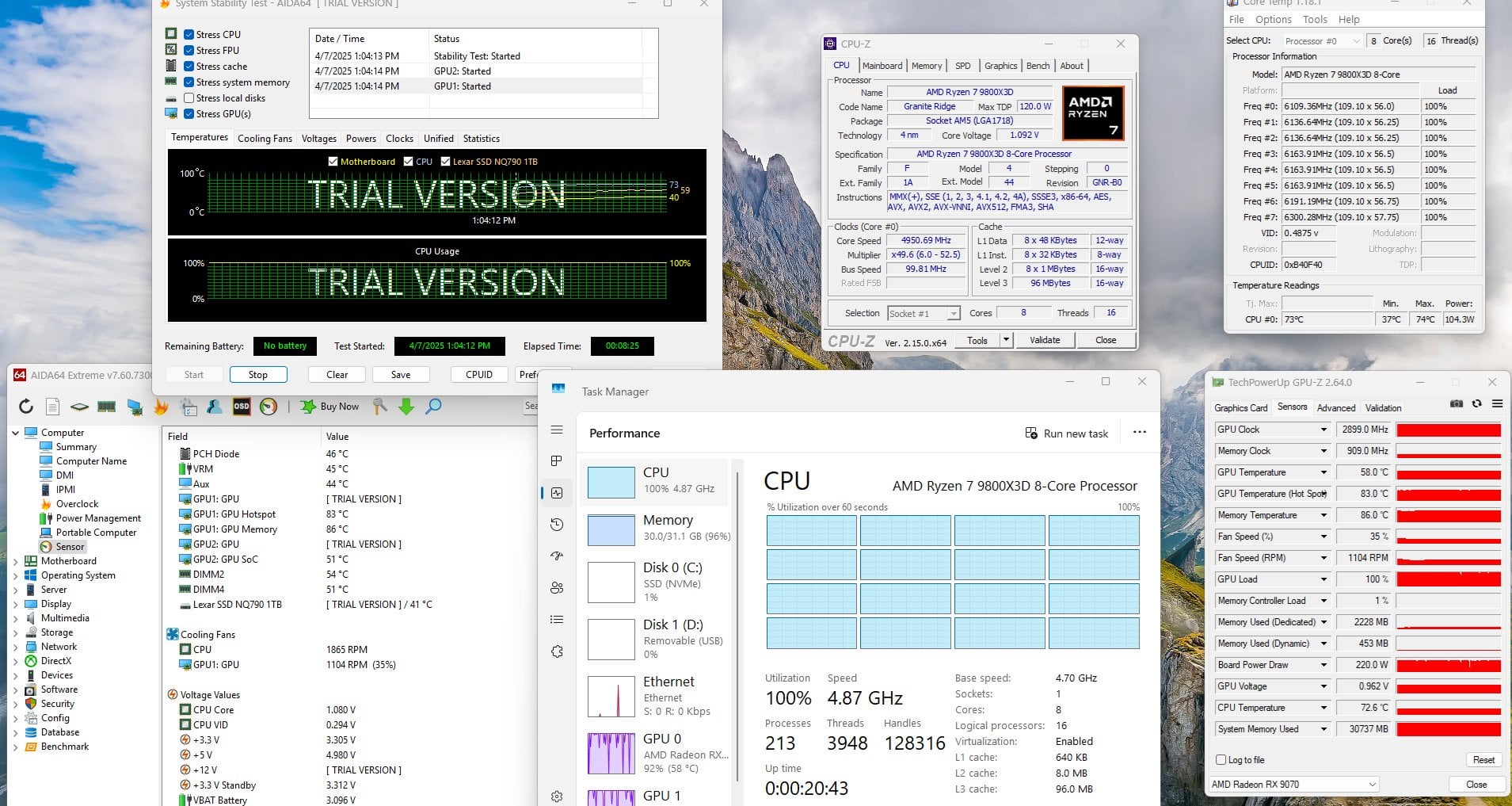This screenshot has height=806, width=1512.
Task: Uncheck the Motherboard temperature graph checkbox
Action: (x=333, y=162)
